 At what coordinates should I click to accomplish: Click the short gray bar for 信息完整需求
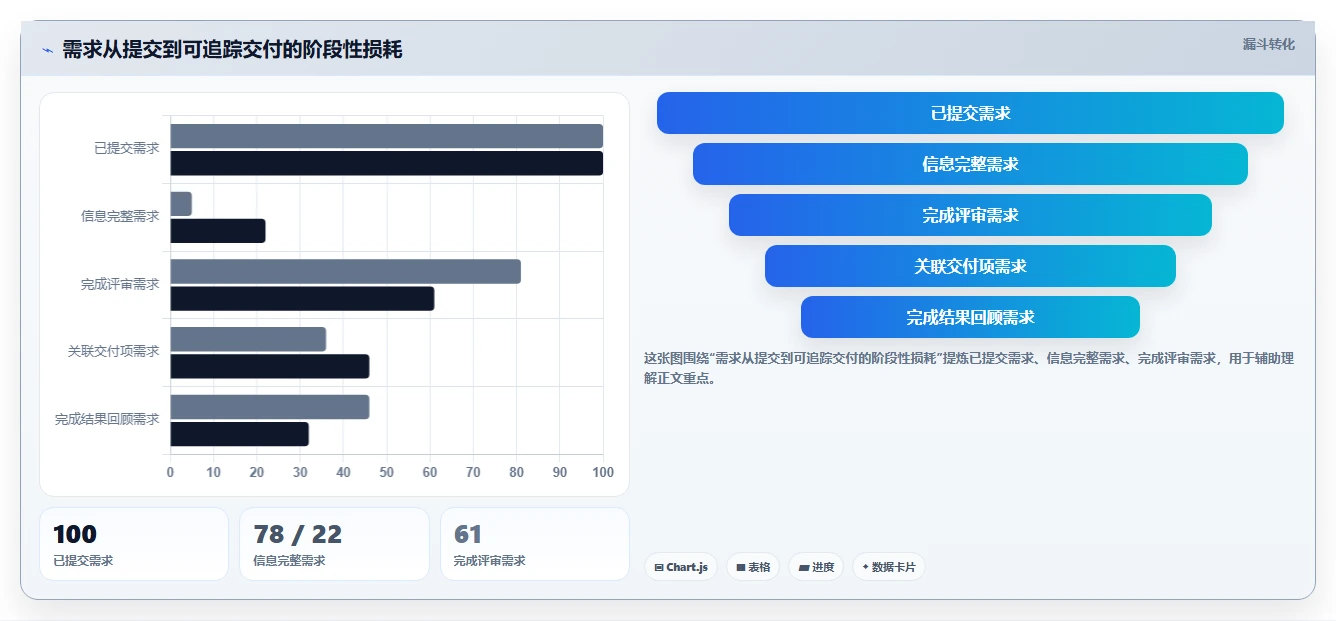tap(181, 204)
